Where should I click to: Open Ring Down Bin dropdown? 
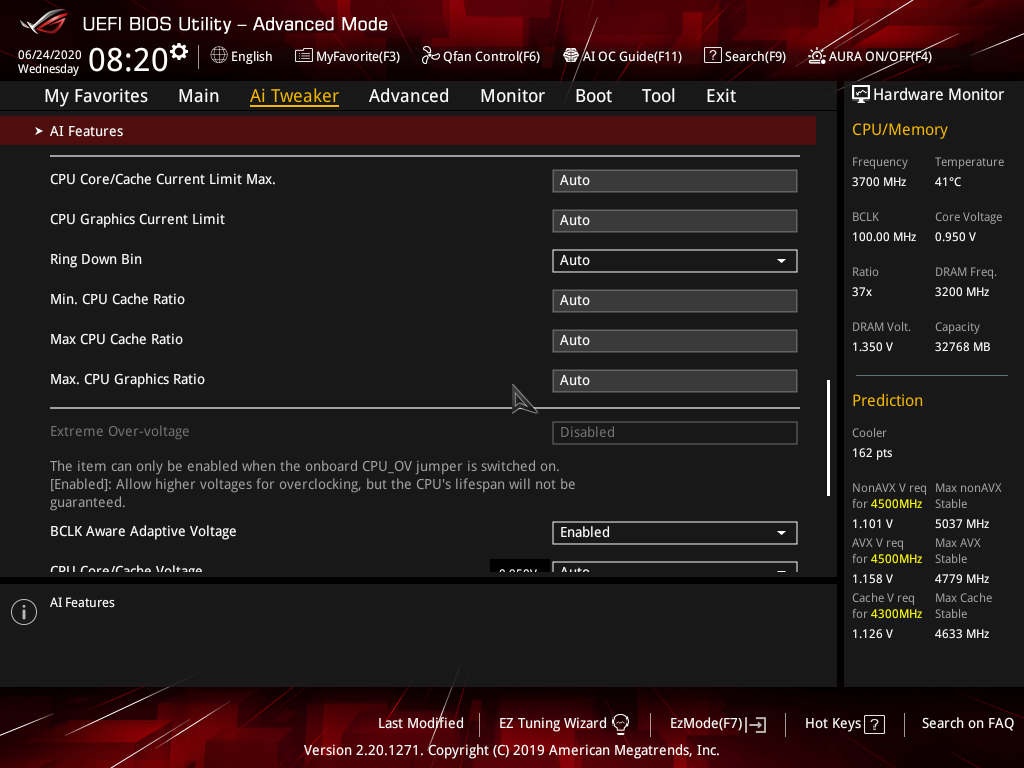pos(675,261)
